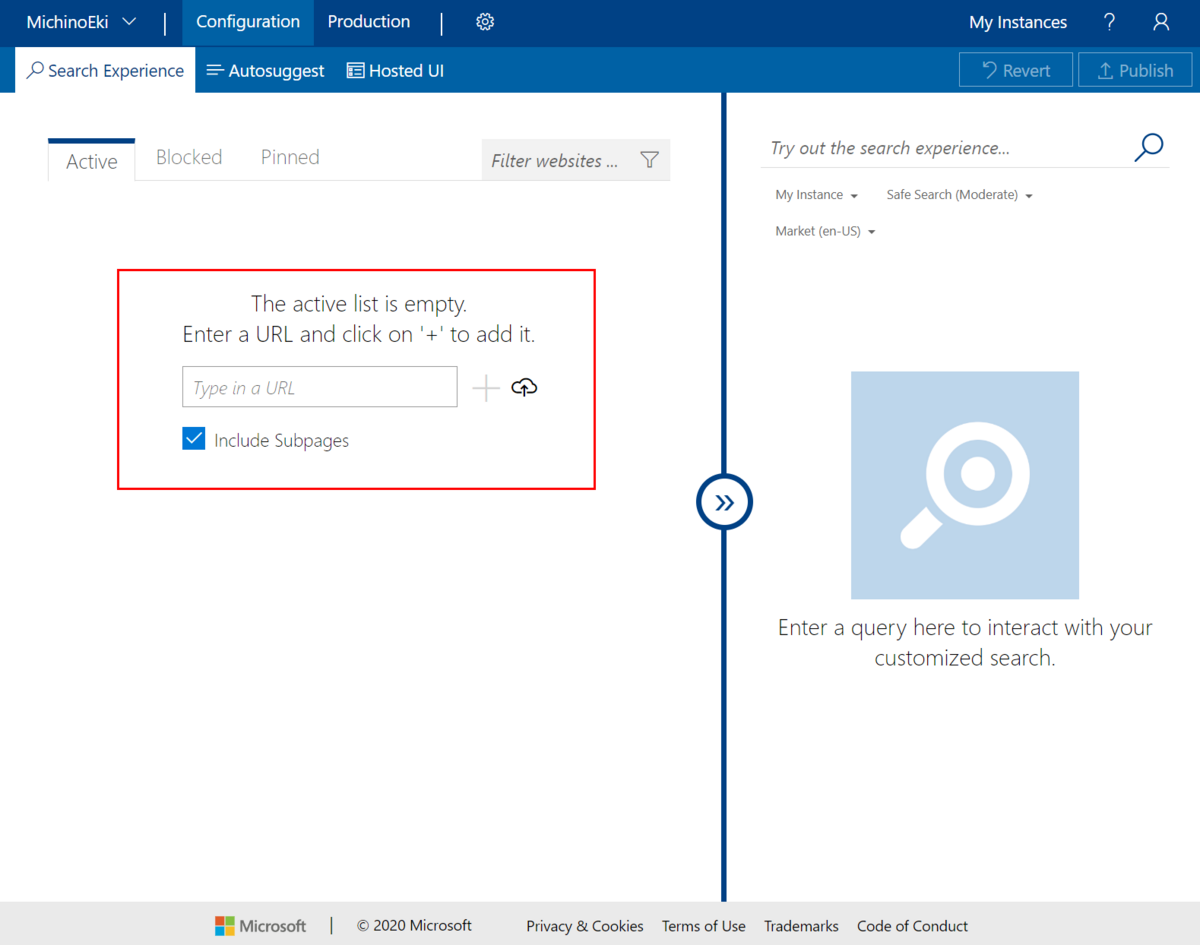Focus the 'Type in a URL' field
This screenshot has height=945, width=1200.
(320, 387)
